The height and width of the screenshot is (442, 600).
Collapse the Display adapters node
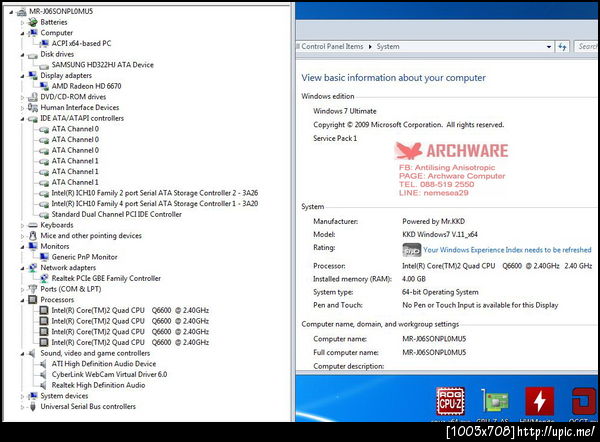pos(22,76)
